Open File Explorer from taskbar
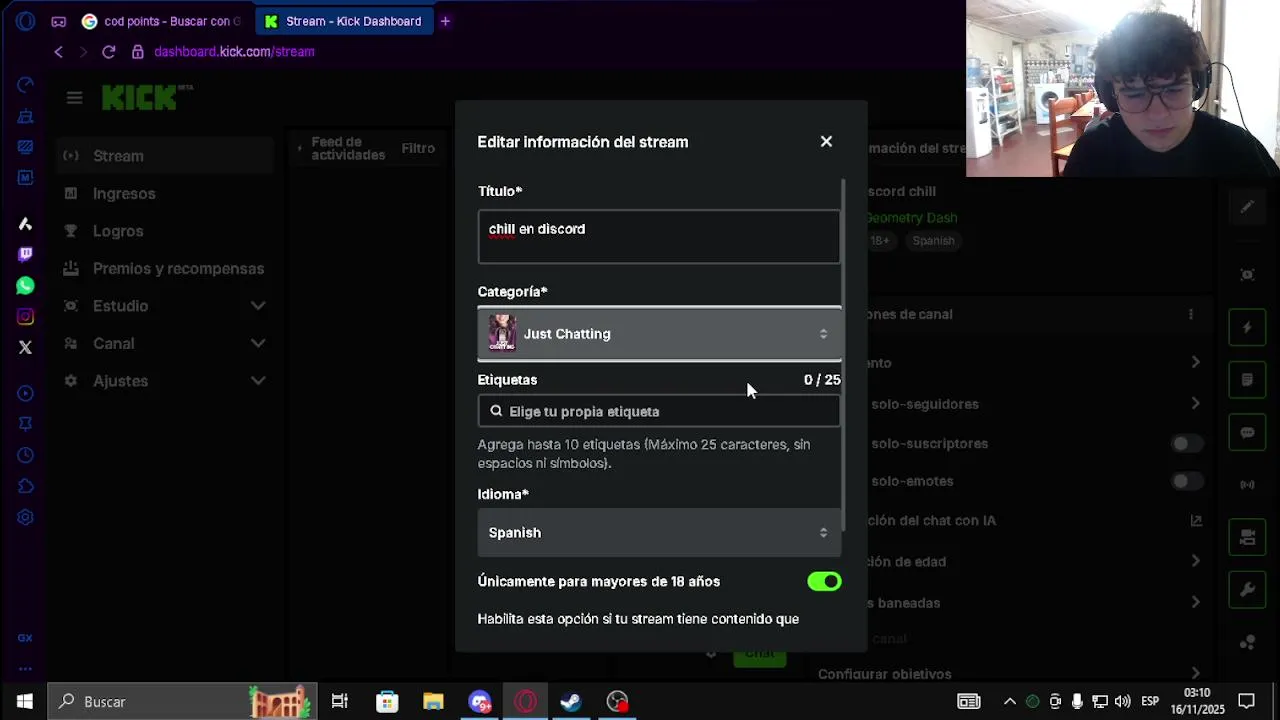This screenshot has width=1280, height=720. point(433,702)
